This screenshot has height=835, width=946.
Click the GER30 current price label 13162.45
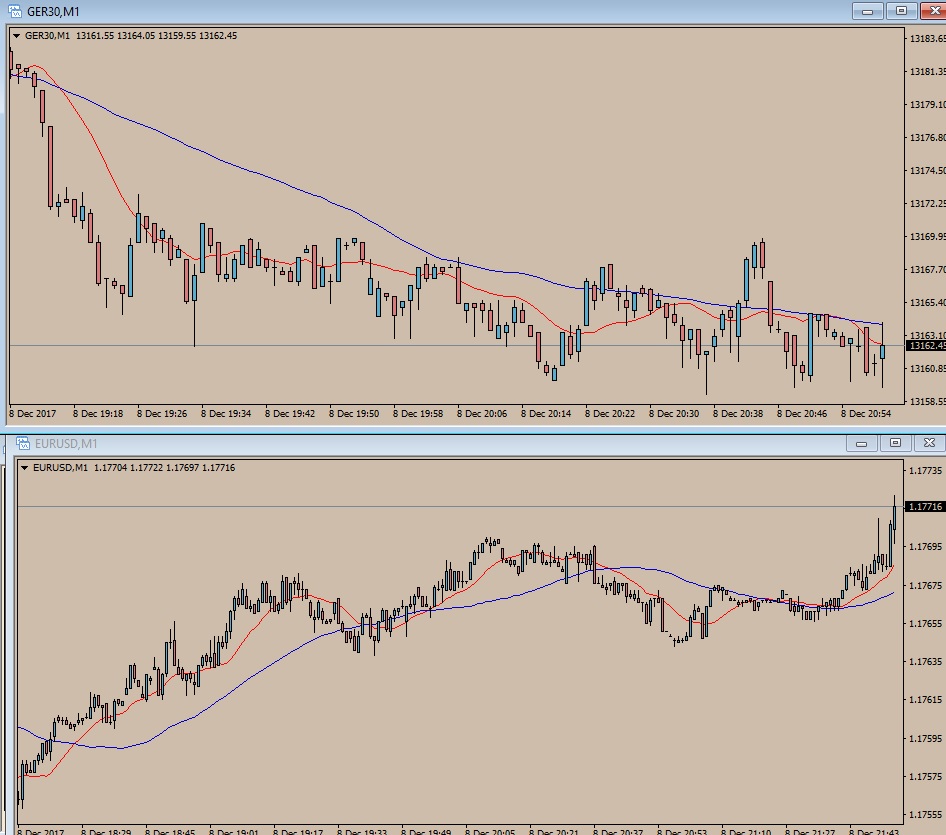click(926, 346)
